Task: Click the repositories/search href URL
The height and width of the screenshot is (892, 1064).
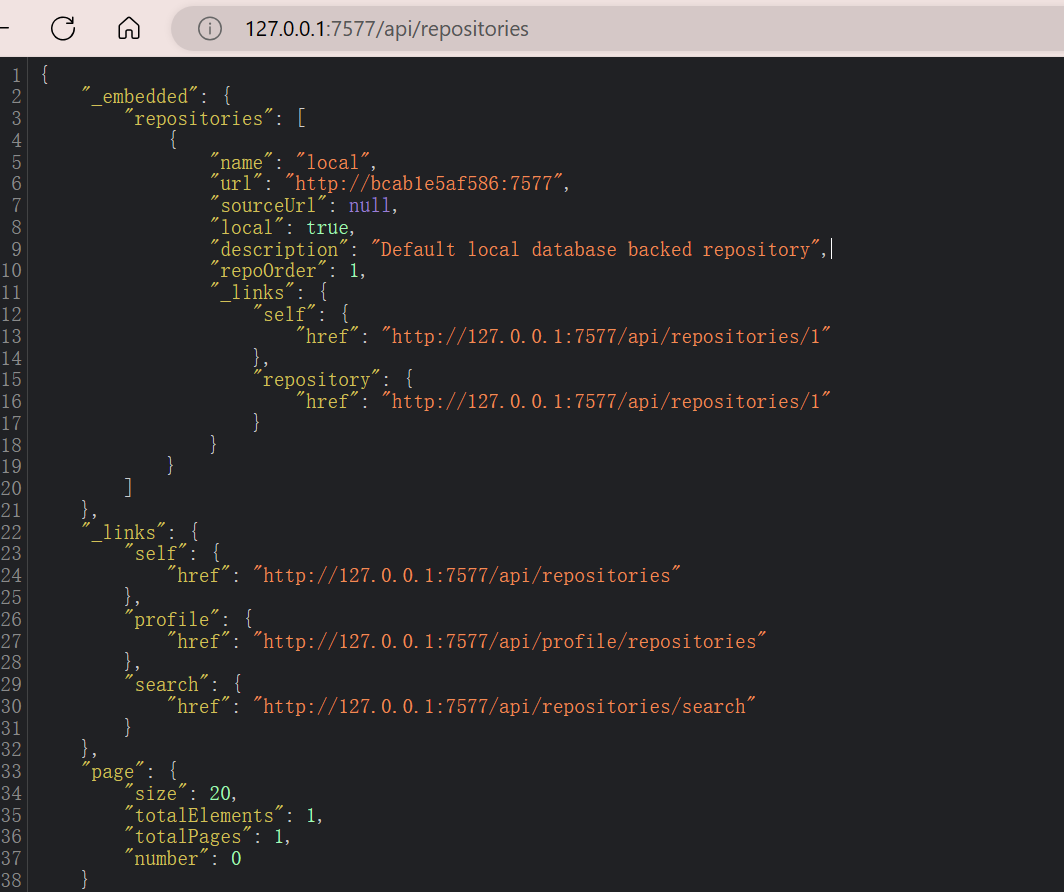Action: click(x=503, y=707)
